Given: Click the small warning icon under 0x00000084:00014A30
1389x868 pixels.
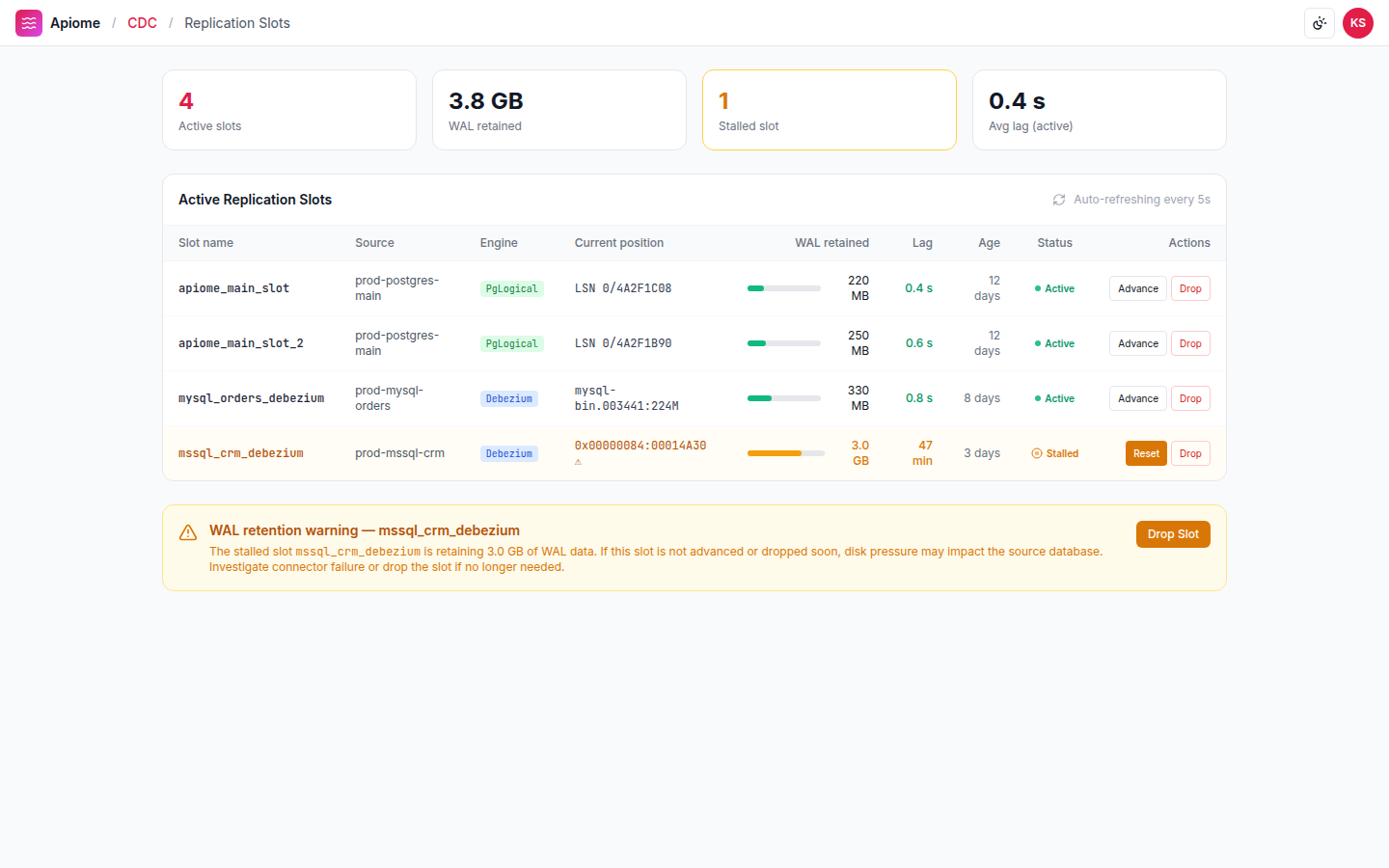Looking at the screenshot, I should 579,462.
